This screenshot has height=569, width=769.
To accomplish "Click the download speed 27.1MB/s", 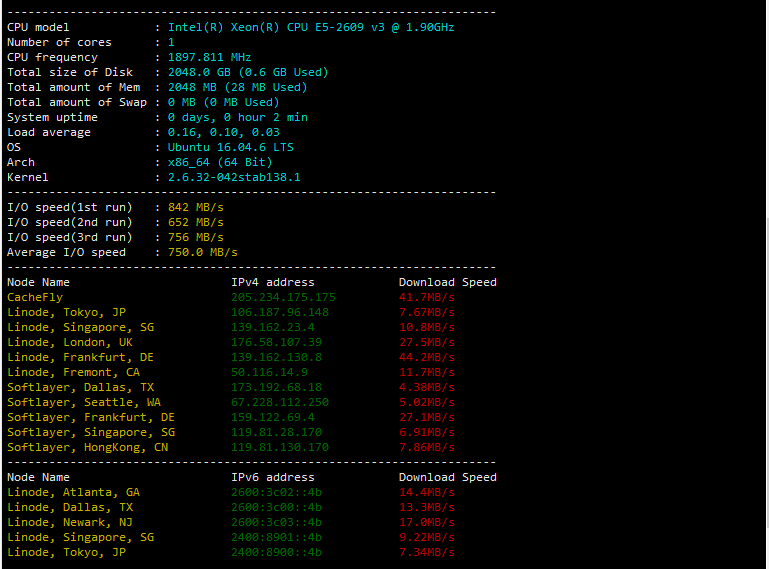I will (427, 417).
